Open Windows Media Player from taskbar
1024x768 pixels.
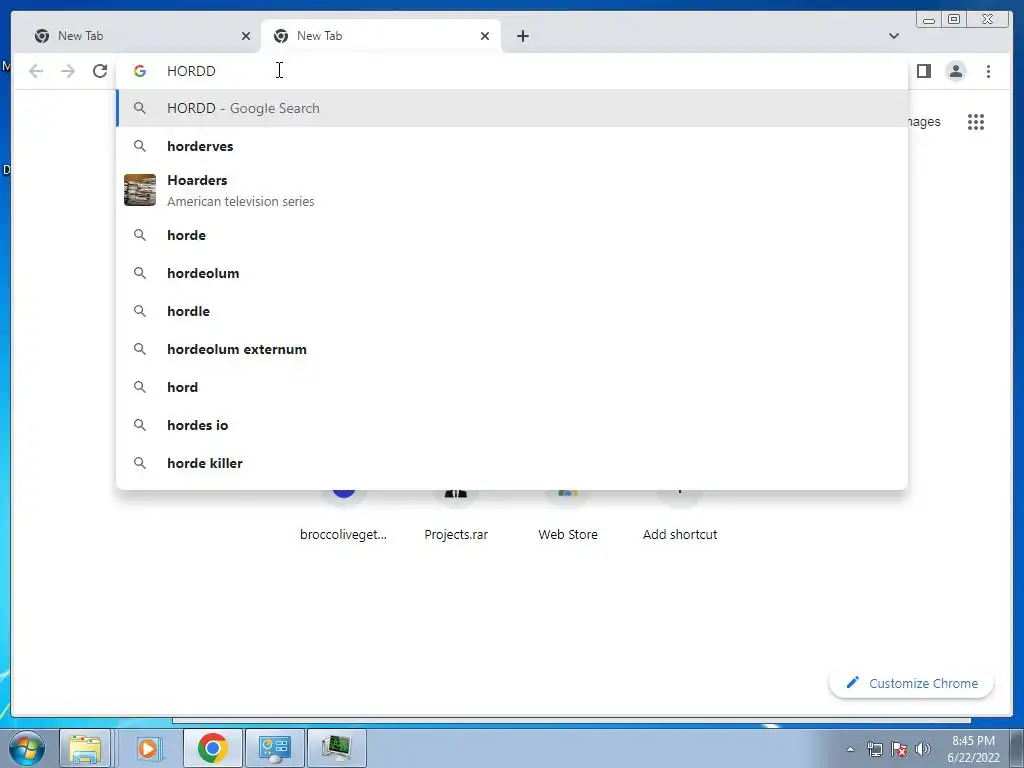tap(148, 748)
